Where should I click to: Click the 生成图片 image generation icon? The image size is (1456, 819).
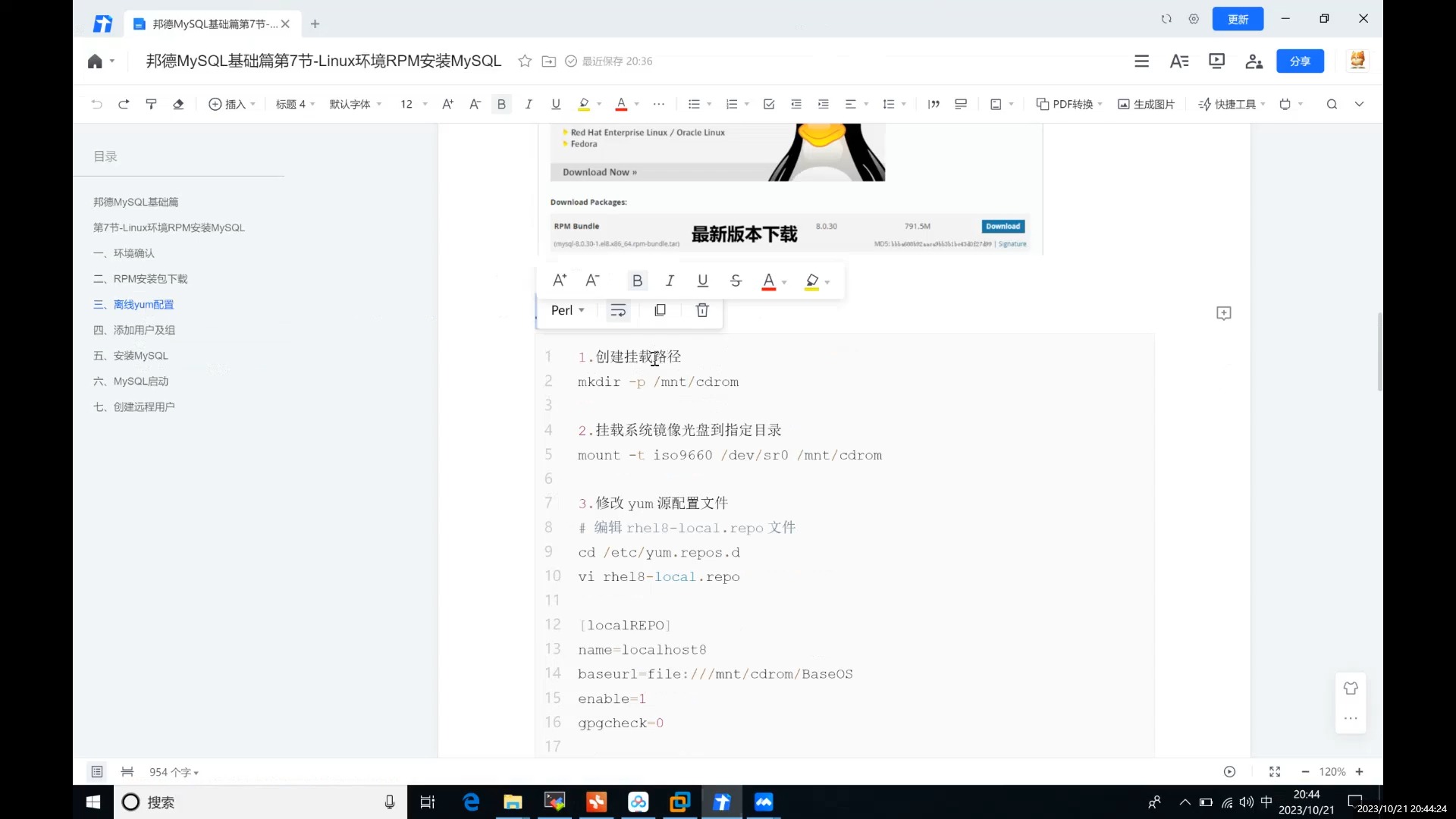(1145, 104)
